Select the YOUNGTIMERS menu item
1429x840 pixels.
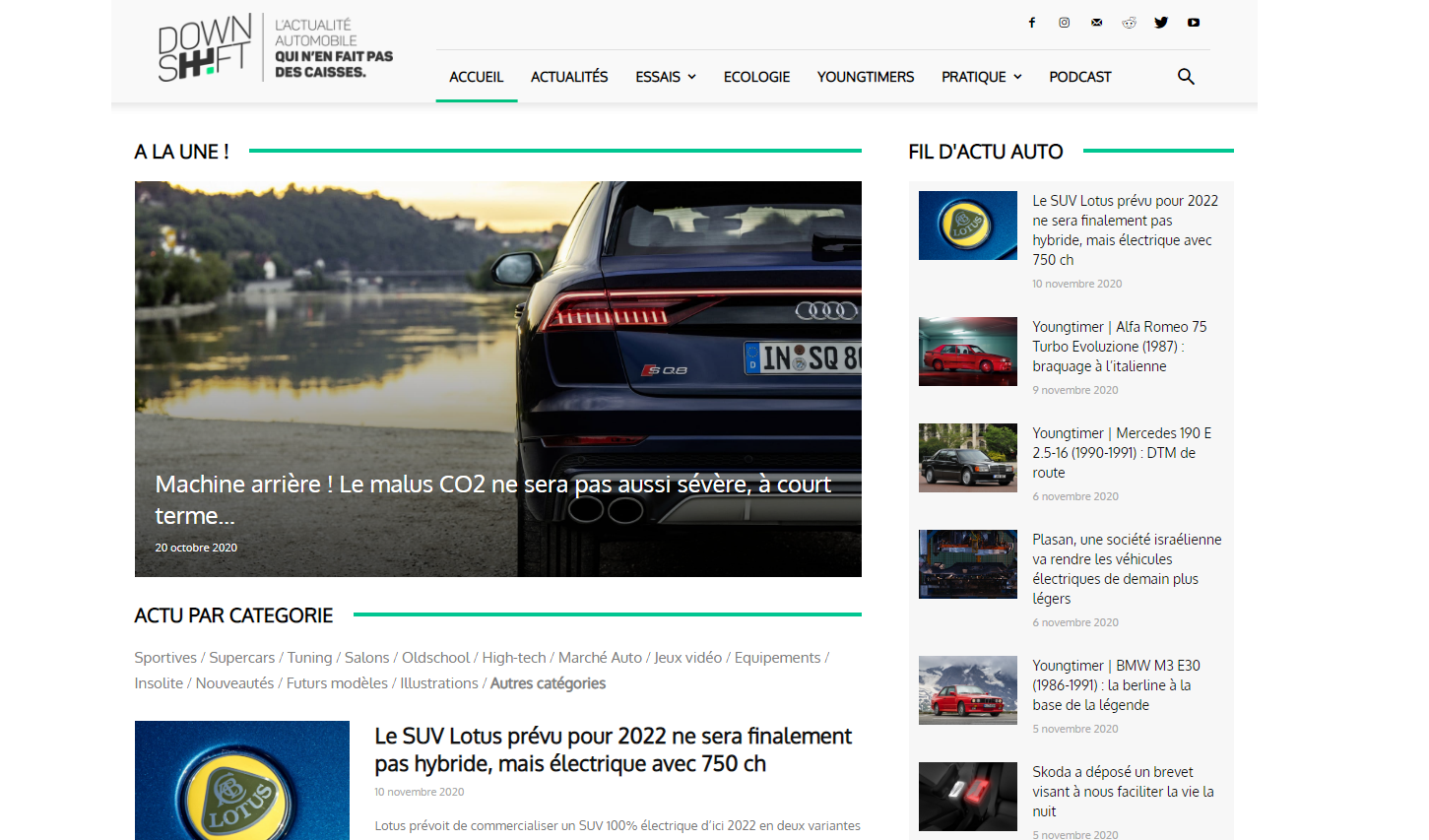866,77
